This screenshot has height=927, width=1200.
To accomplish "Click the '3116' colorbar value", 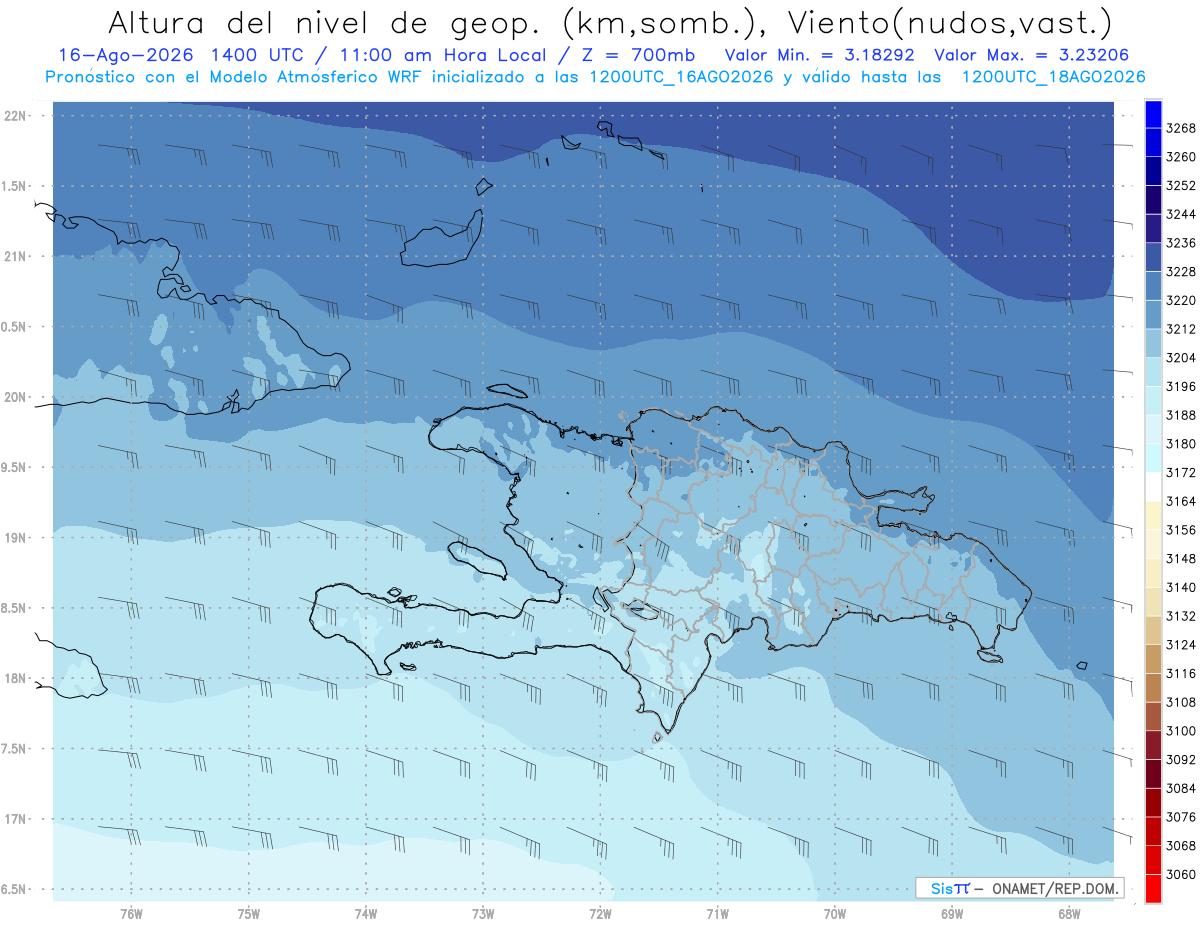I will [x=1181, y=674].
